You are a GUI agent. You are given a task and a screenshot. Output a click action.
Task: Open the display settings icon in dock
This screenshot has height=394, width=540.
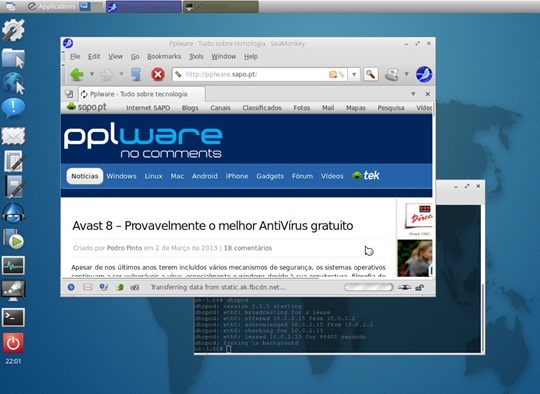click(13, 290)
